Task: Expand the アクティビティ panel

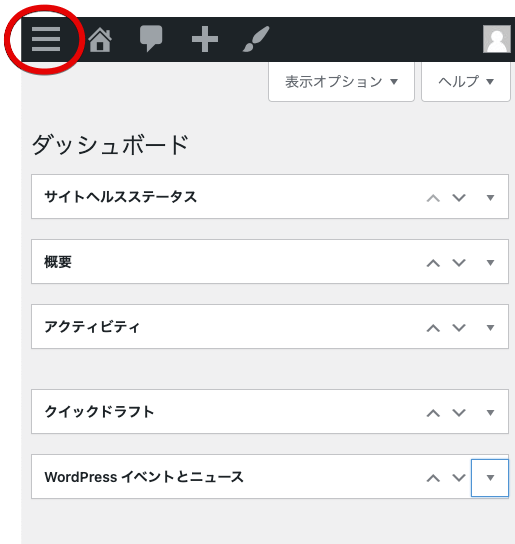Action: coord(490,328)
